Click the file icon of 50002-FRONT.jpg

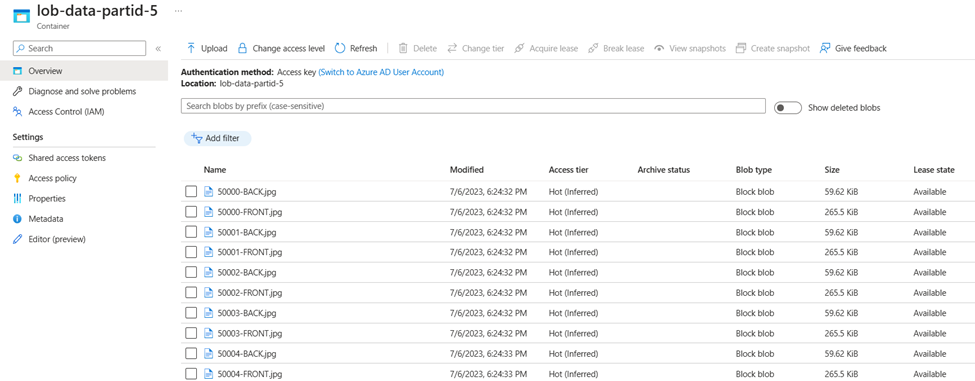pyautogui.click(x=209, y=293)
